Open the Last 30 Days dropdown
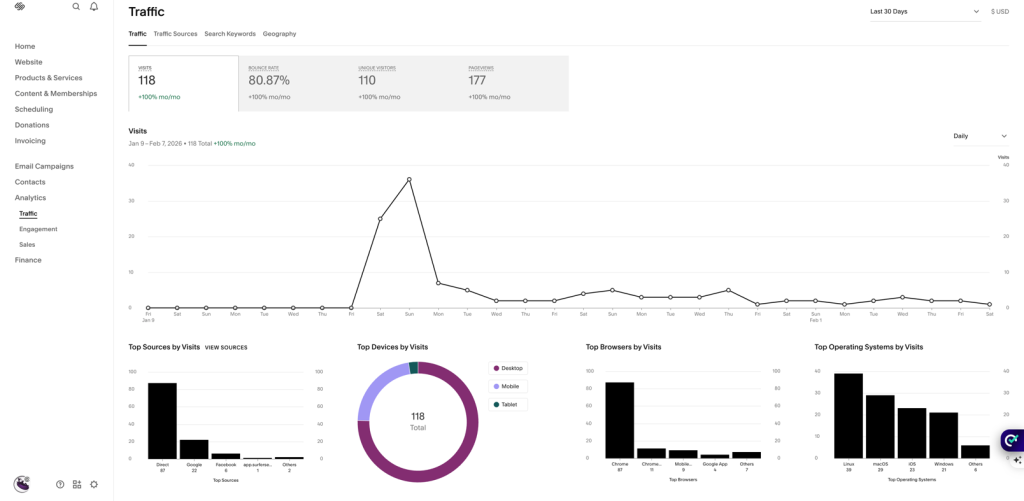1024x501 pixels. tap(924, 12)
